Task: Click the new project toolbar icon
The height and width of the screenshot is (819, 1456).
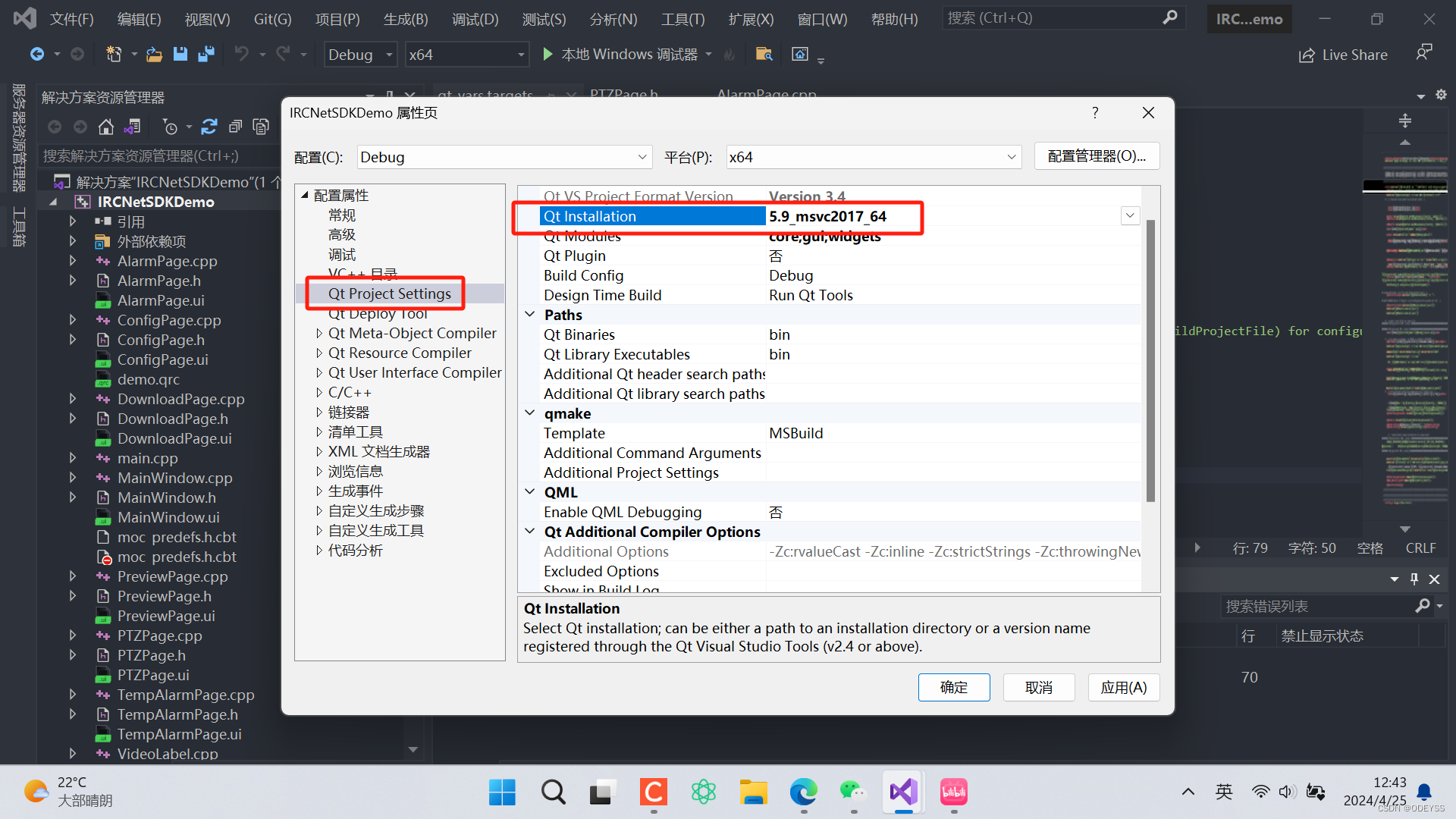Action: [x=114, y=54]
